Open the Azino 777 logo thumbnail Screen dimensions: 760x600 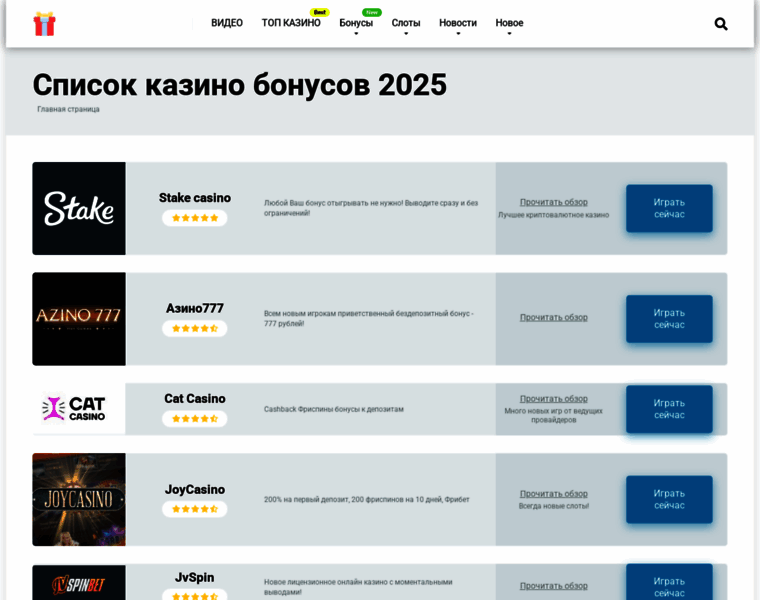[x=79, y=319]
